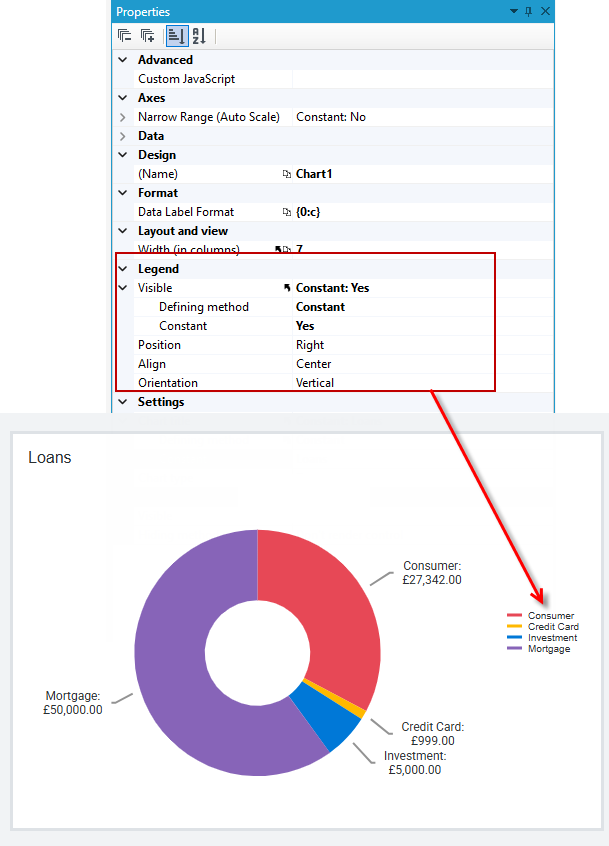Screen dimensions: 609x846
Task: Select the 'Position' property label
Action: pos(159,345)
